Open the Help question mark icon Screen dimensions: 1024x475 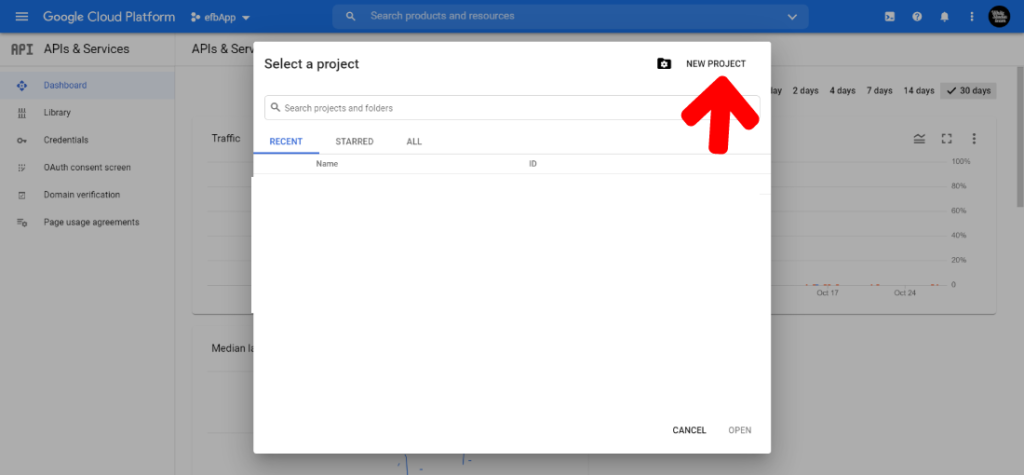tap(917, 16)
